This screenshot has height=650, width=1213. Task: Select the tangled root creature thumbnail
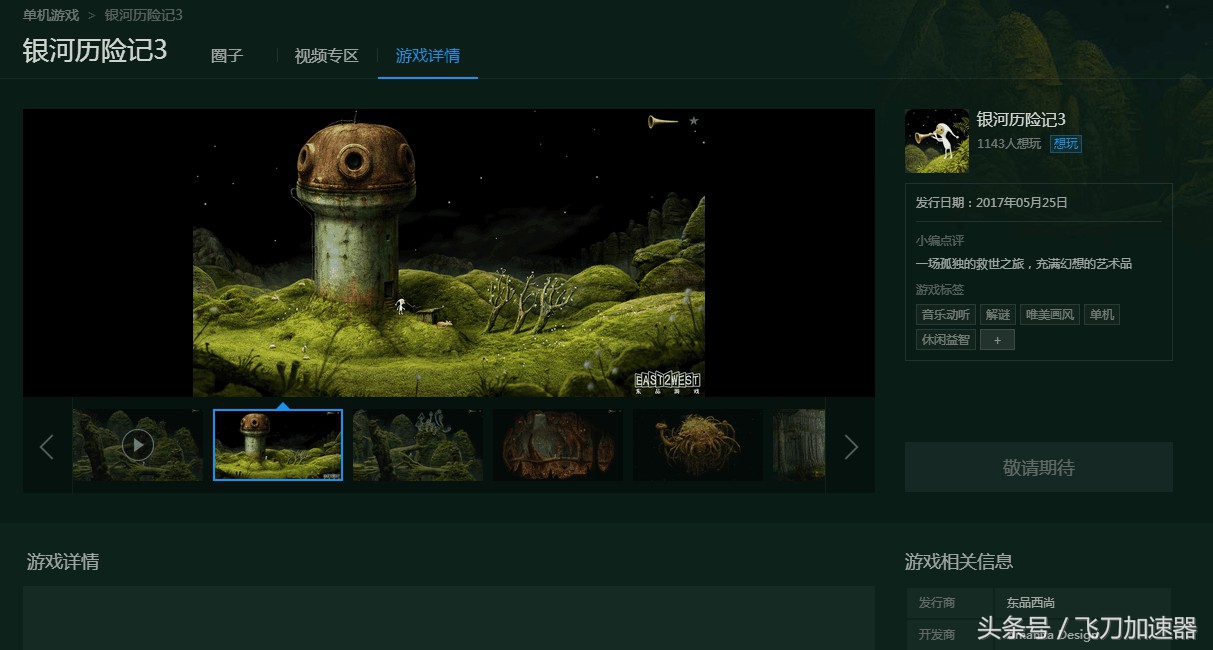[698, 445]
